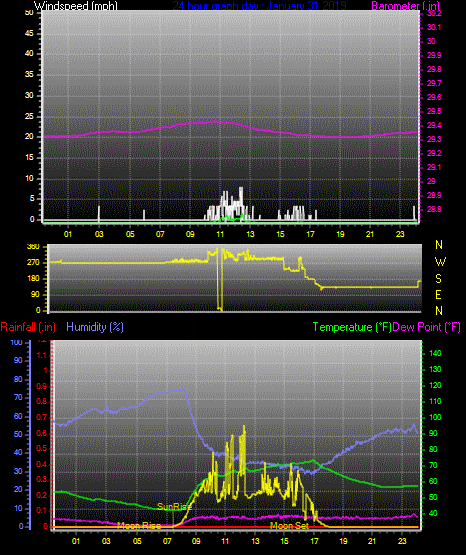Click the 25 mph windspeed axis value
This screenshot has width=466, height=555.
(29, 116)
